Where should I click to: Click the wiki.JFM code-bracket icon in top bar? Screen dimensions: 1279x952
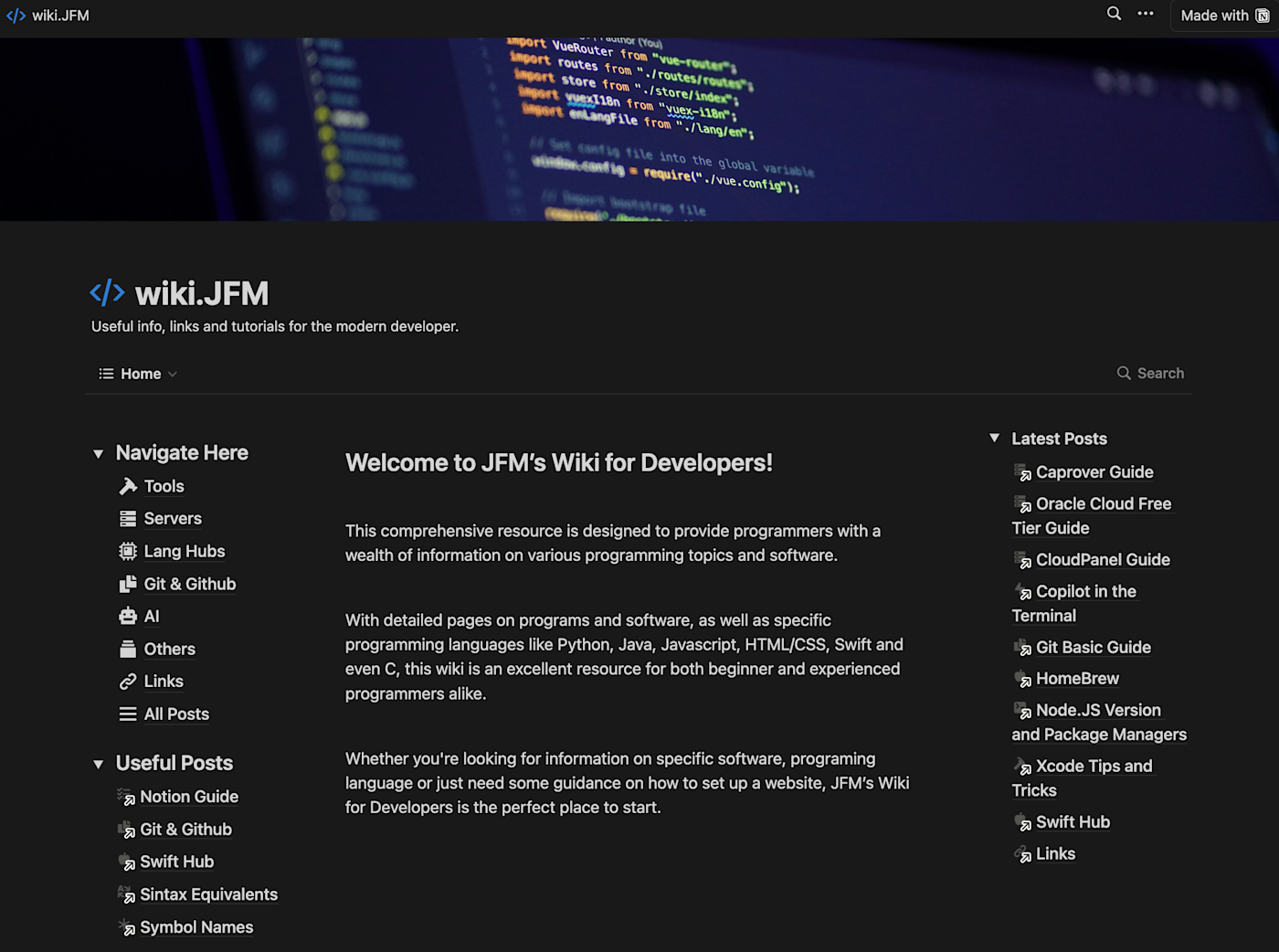16,16
